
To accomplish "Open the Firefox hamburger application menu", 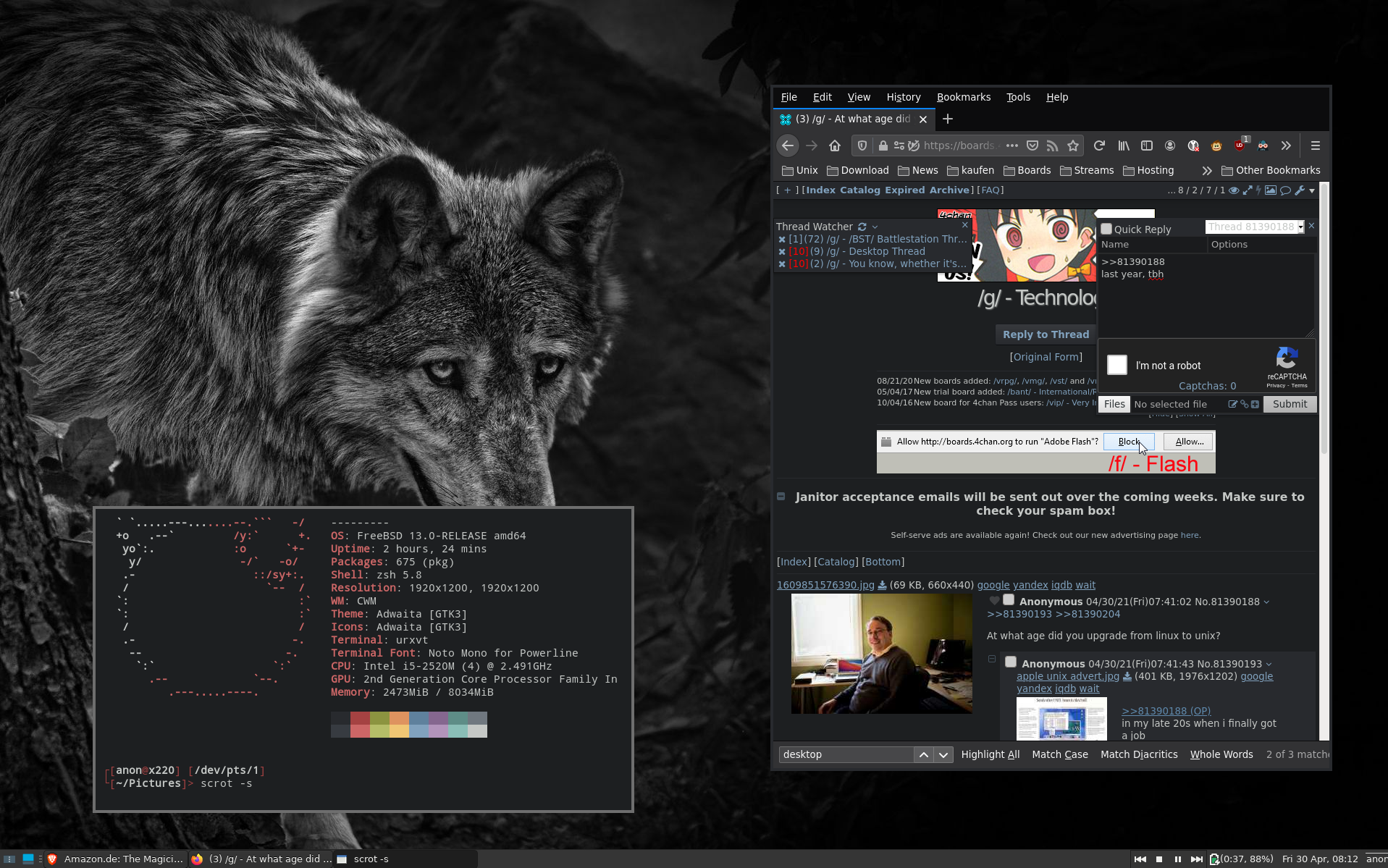I will coord(1316,146).
